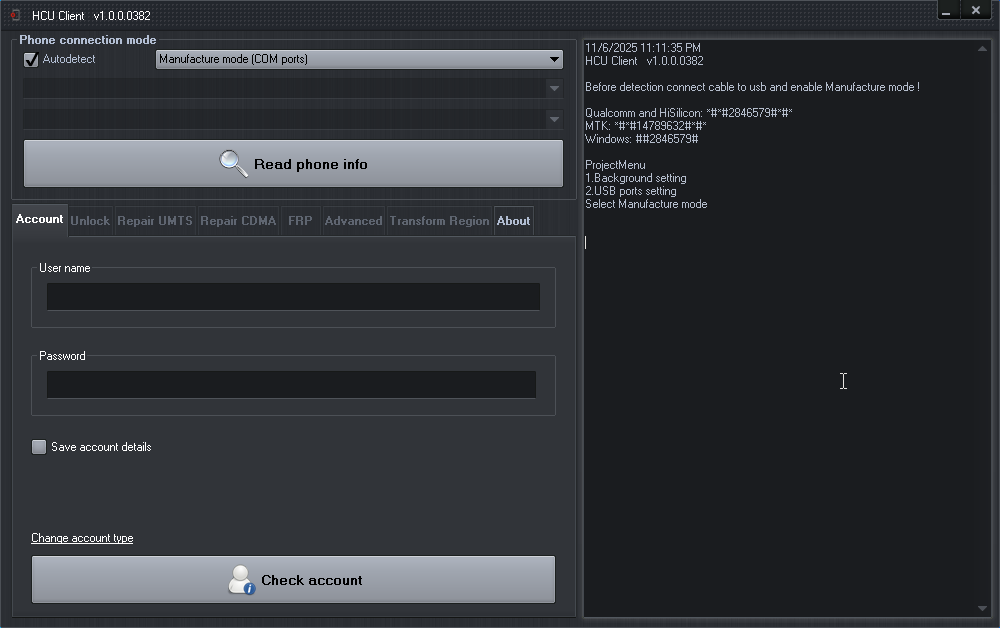Viewport: 1000px width, 628px height.
Task: Switch to the Advanced tab
Action: 353,221
